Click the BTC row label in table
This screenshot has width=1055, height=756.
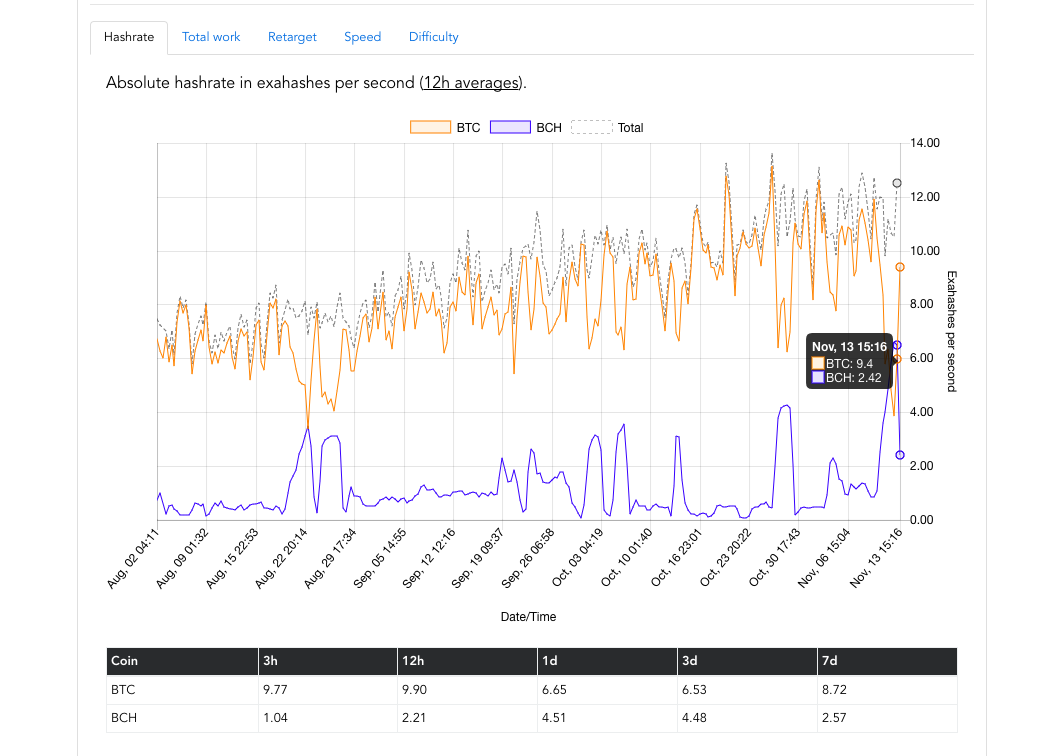pos(123,689)
